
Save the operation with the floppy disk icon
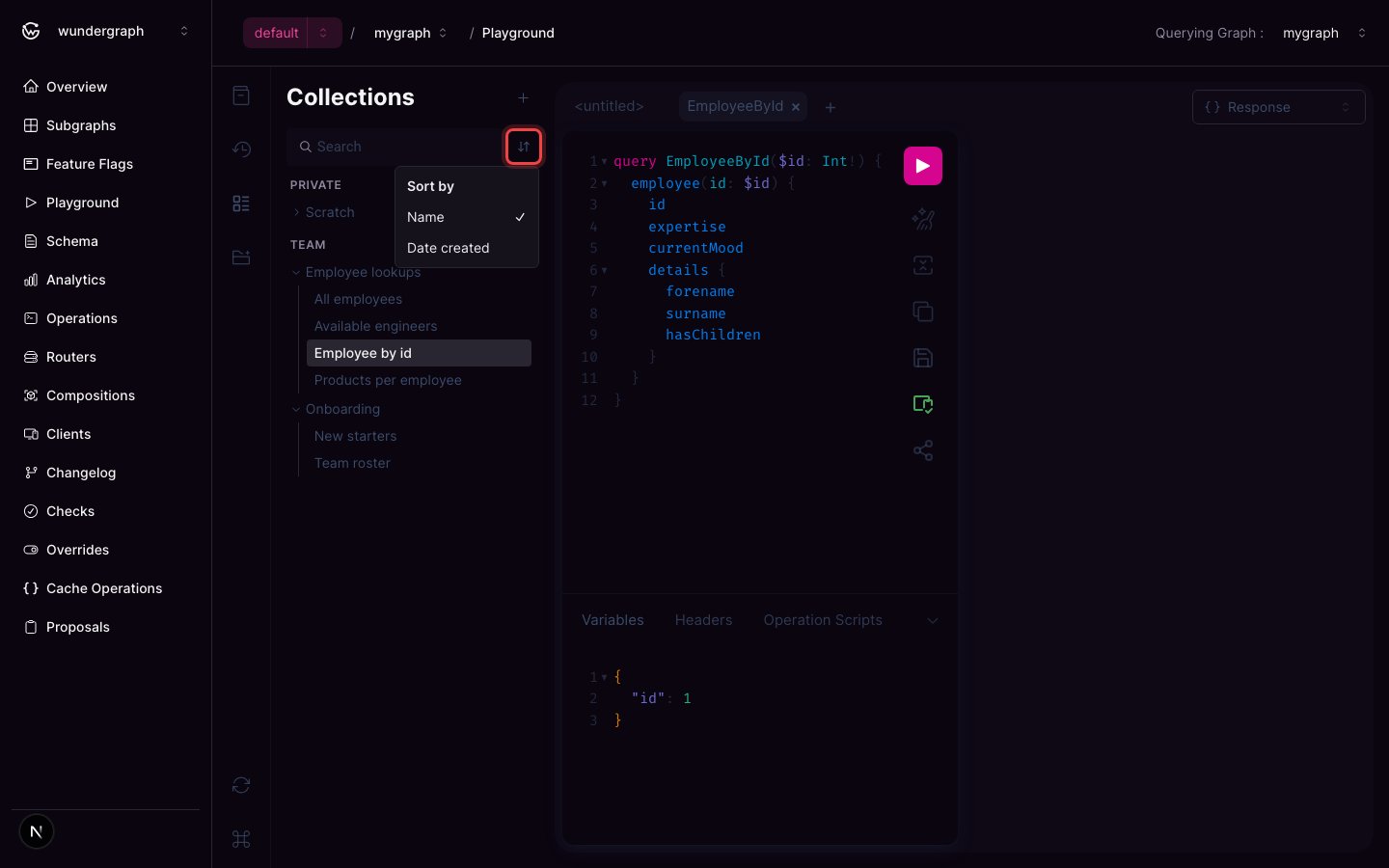pyautogui.click(x=922, y=358)
